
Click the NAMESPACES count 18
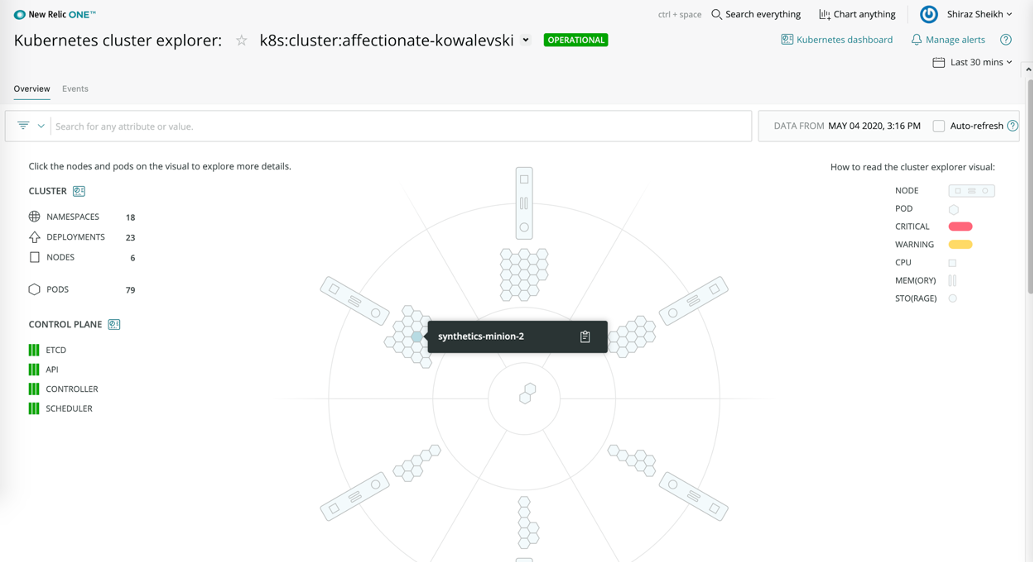130,217
